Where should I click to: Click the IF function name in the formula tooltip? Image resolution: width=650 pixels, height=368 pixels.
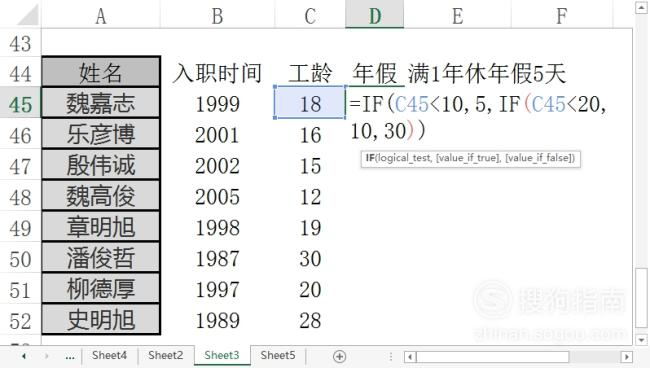(370, 158)
